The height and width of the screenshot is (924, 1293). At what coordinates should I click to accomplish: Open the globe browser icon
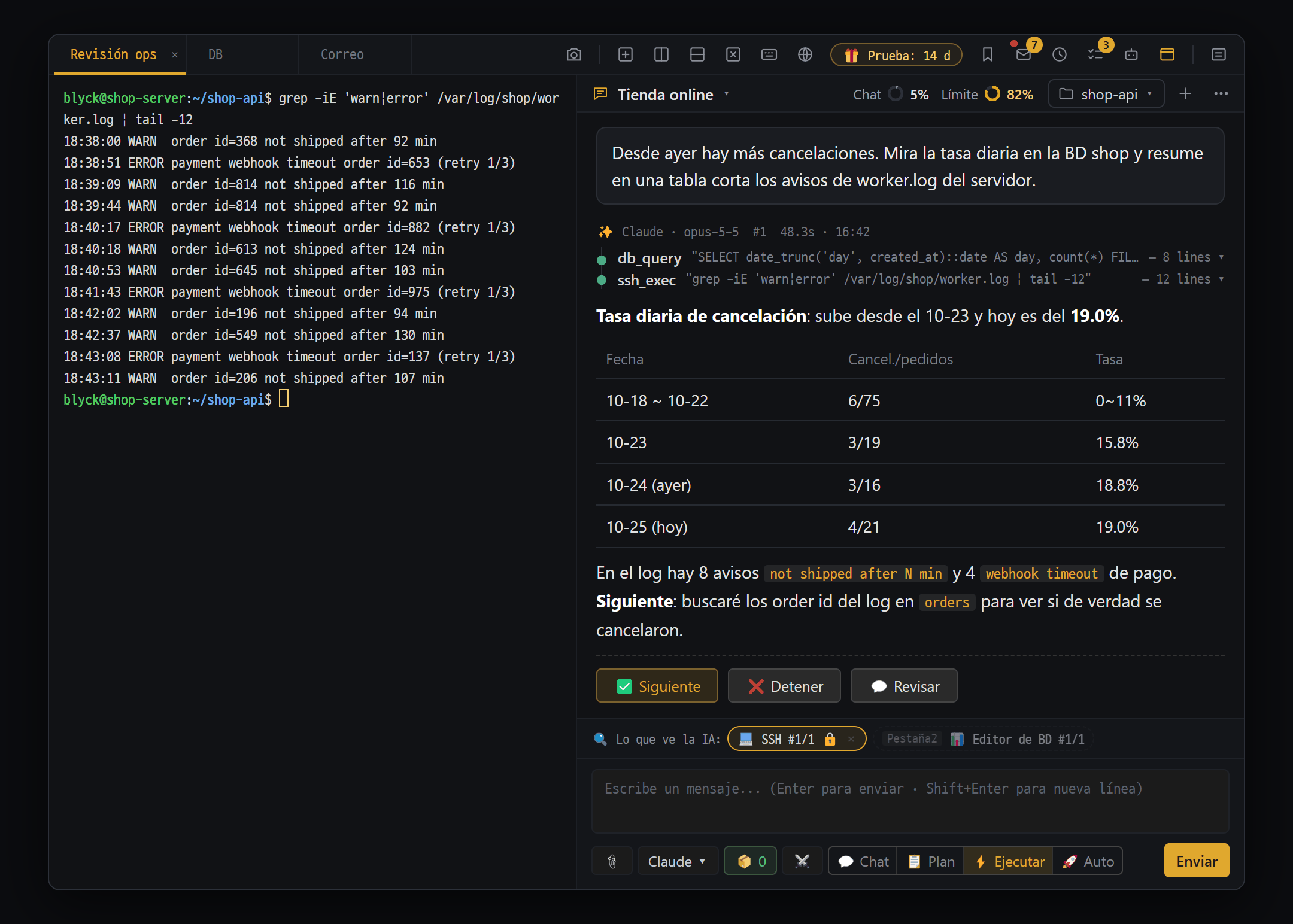click(805, 55)
